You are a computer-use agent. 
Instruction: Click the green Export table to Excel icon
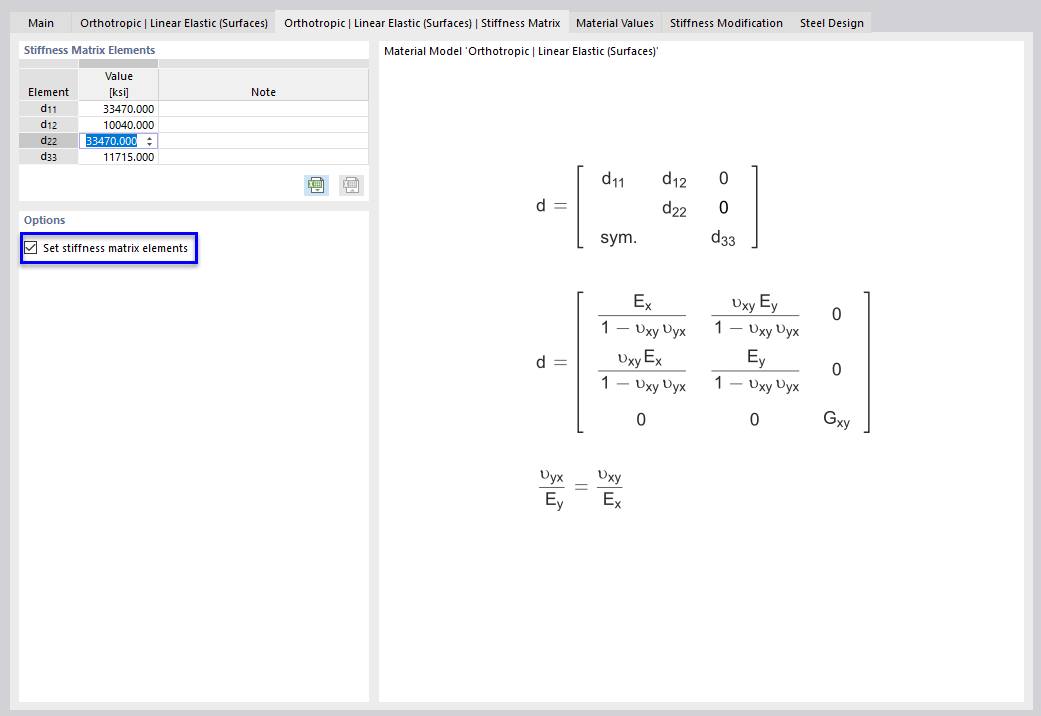(315, 185)
